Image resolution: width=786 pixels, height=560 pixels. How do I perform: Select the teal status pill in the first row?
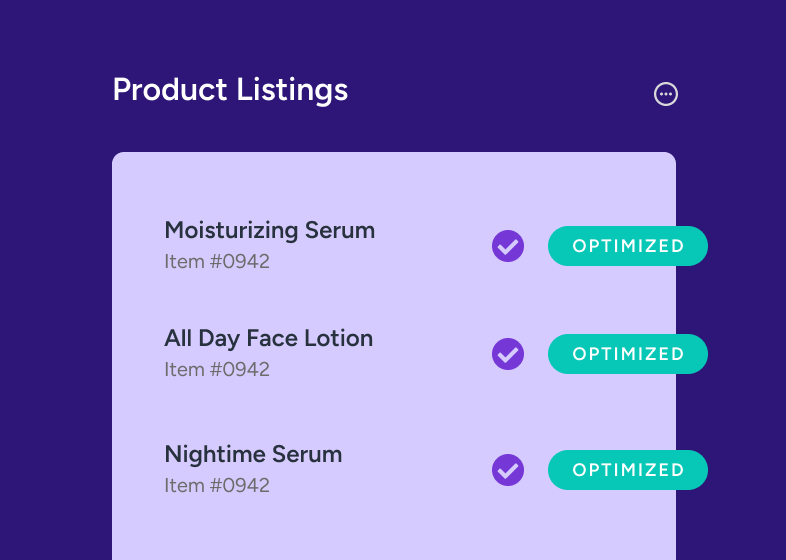tap(627, 246)
